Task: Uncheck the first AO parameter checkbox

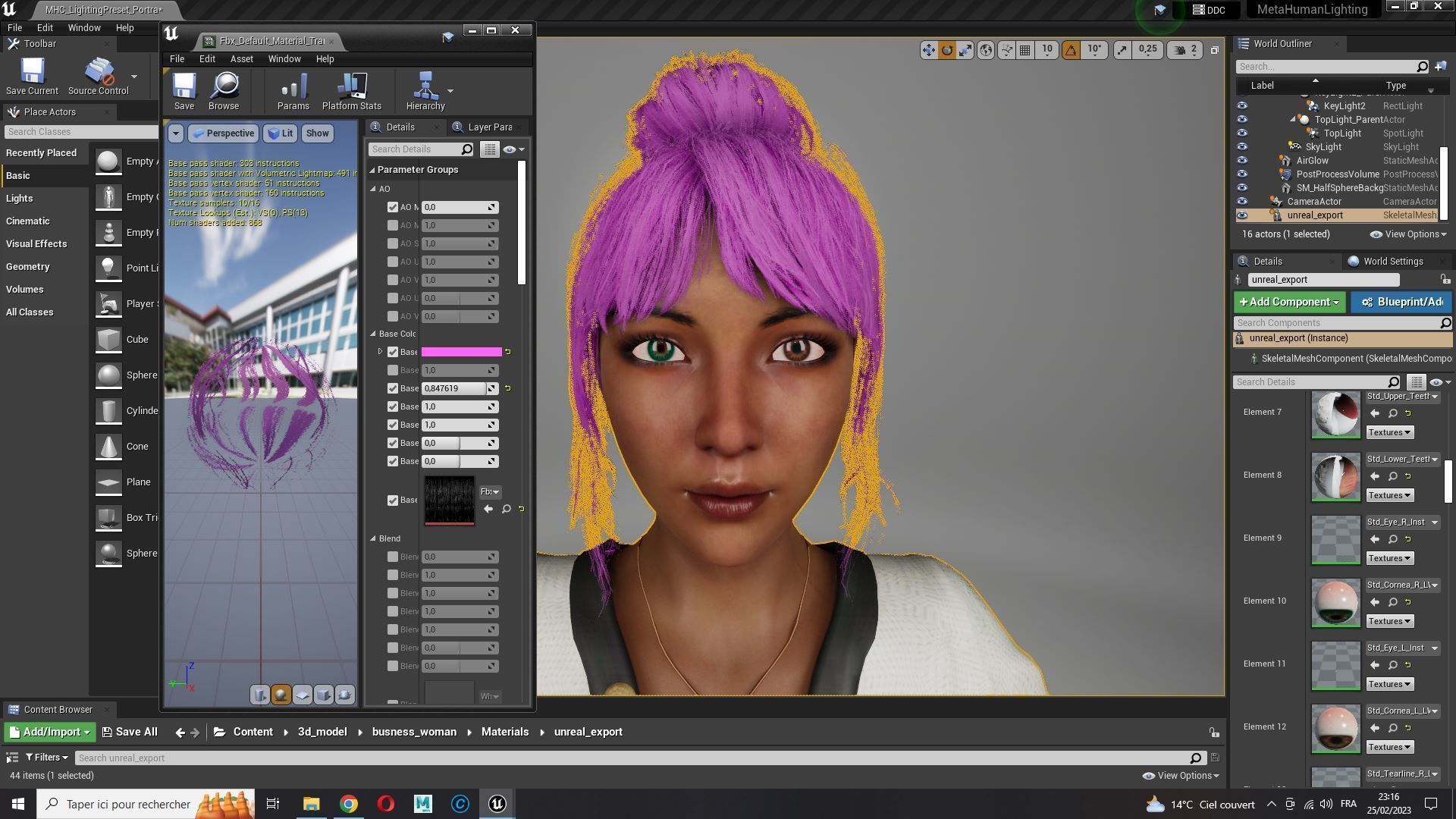Action: 393,207
